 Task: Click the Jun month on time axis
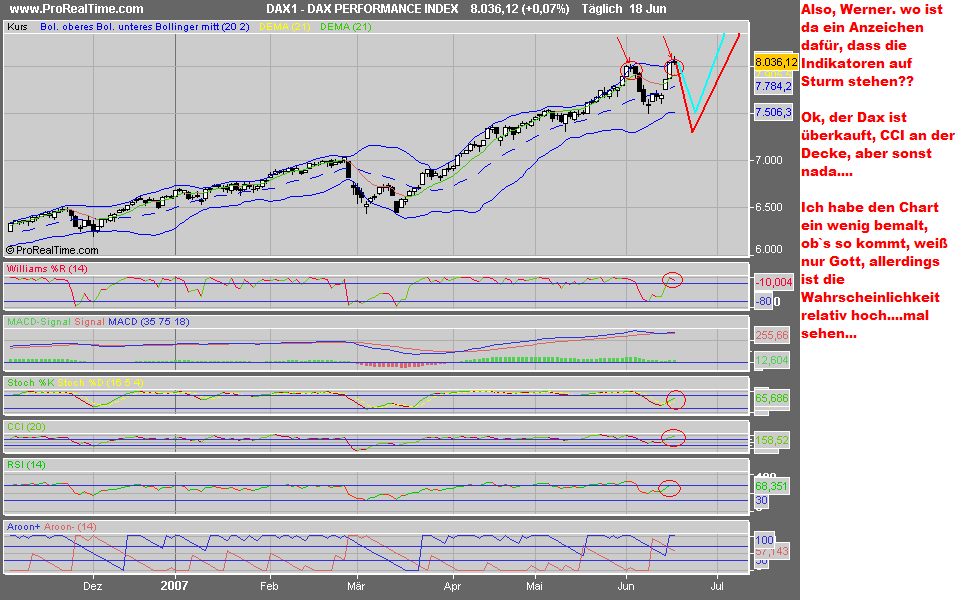coord(626,586)
